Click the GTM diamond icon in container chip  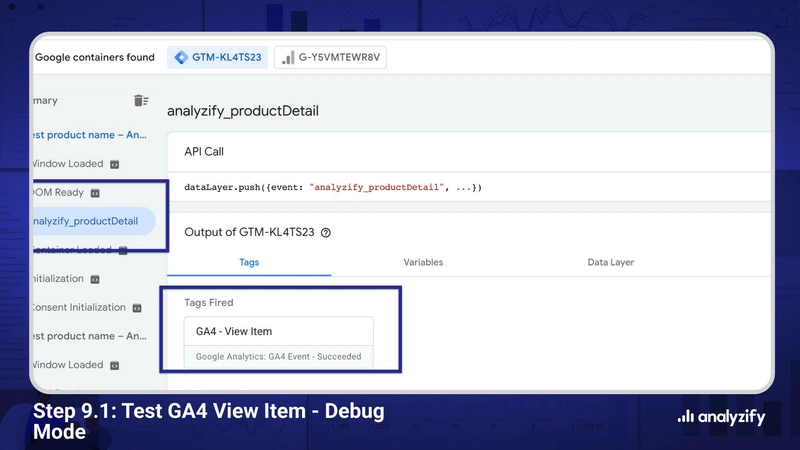(x=181, y=57)
